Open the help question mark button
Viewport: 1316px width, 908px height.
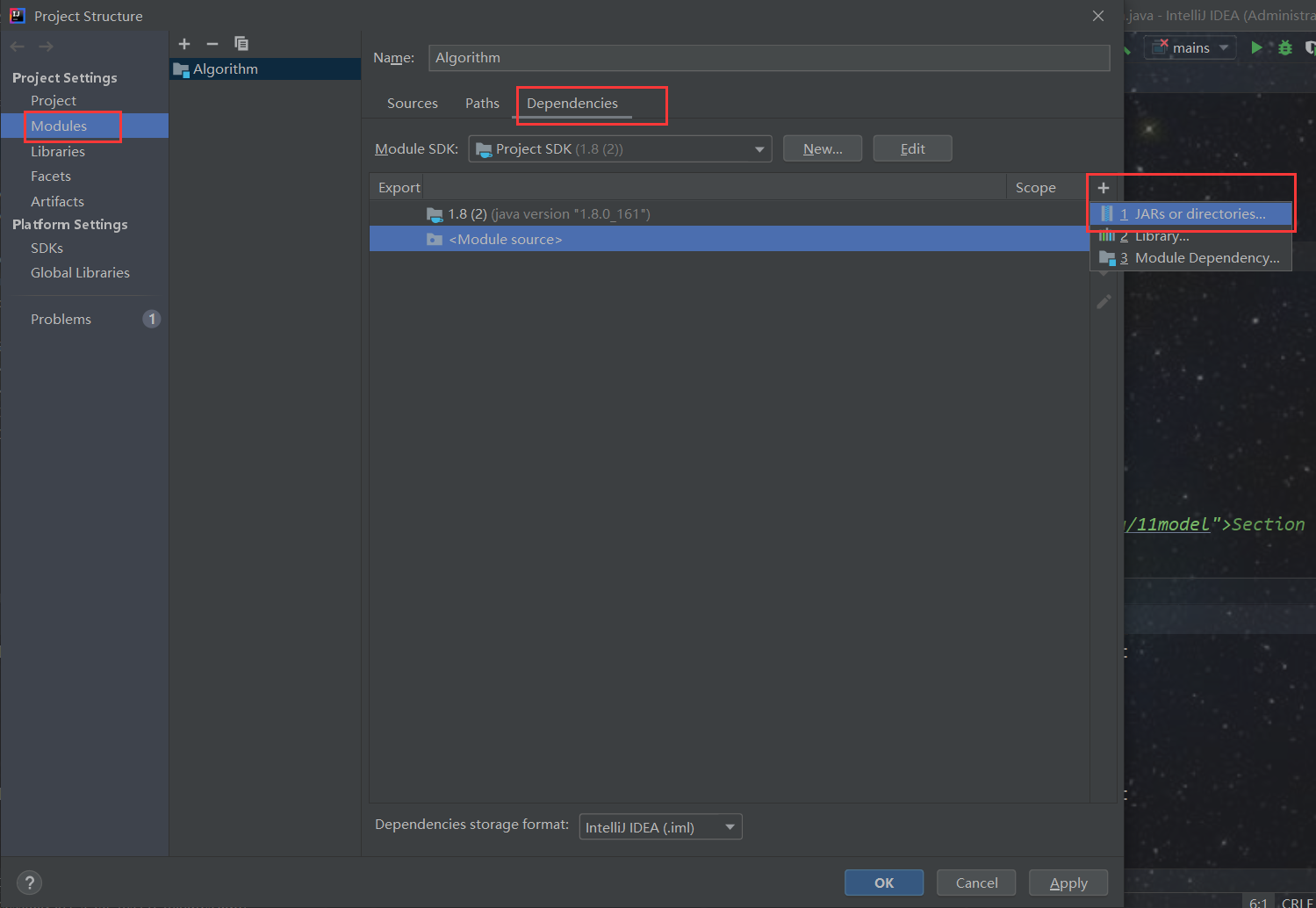(29, 883)
